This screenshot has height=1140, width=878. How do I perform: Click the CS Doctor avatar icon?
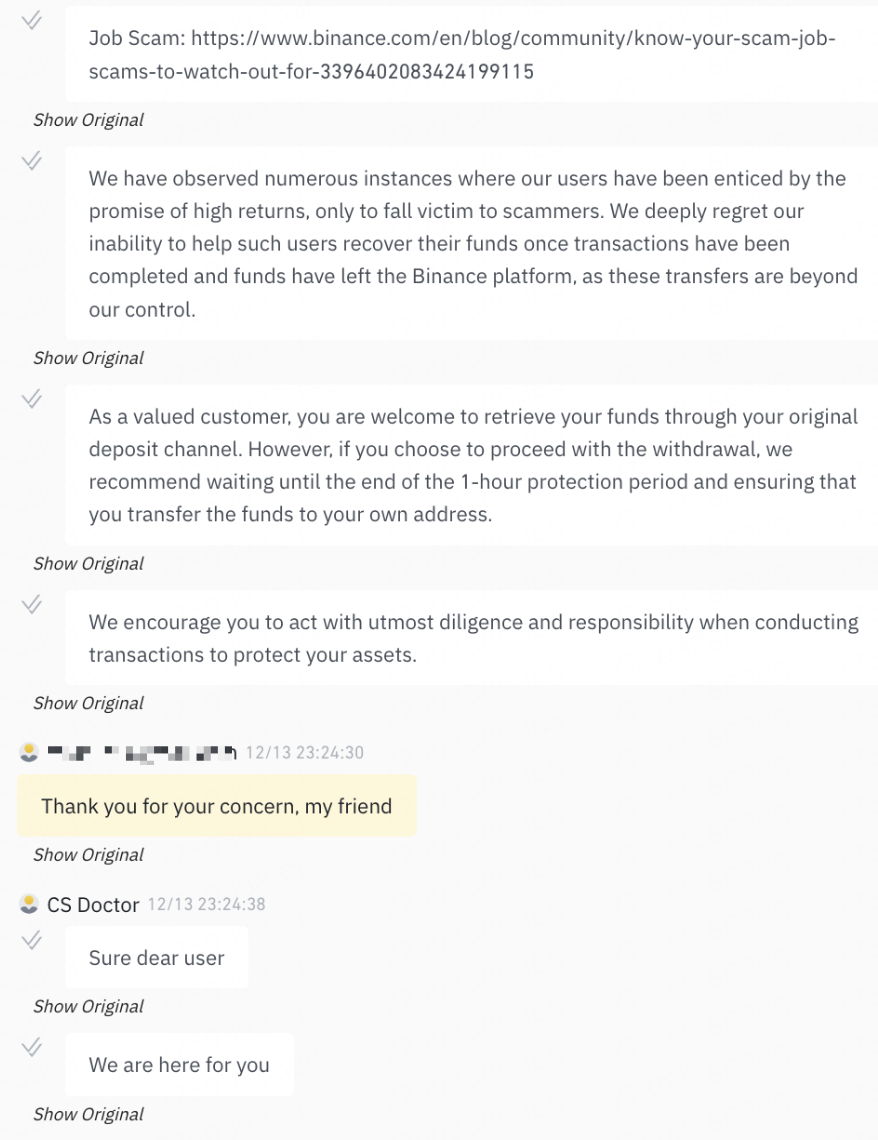29,904
